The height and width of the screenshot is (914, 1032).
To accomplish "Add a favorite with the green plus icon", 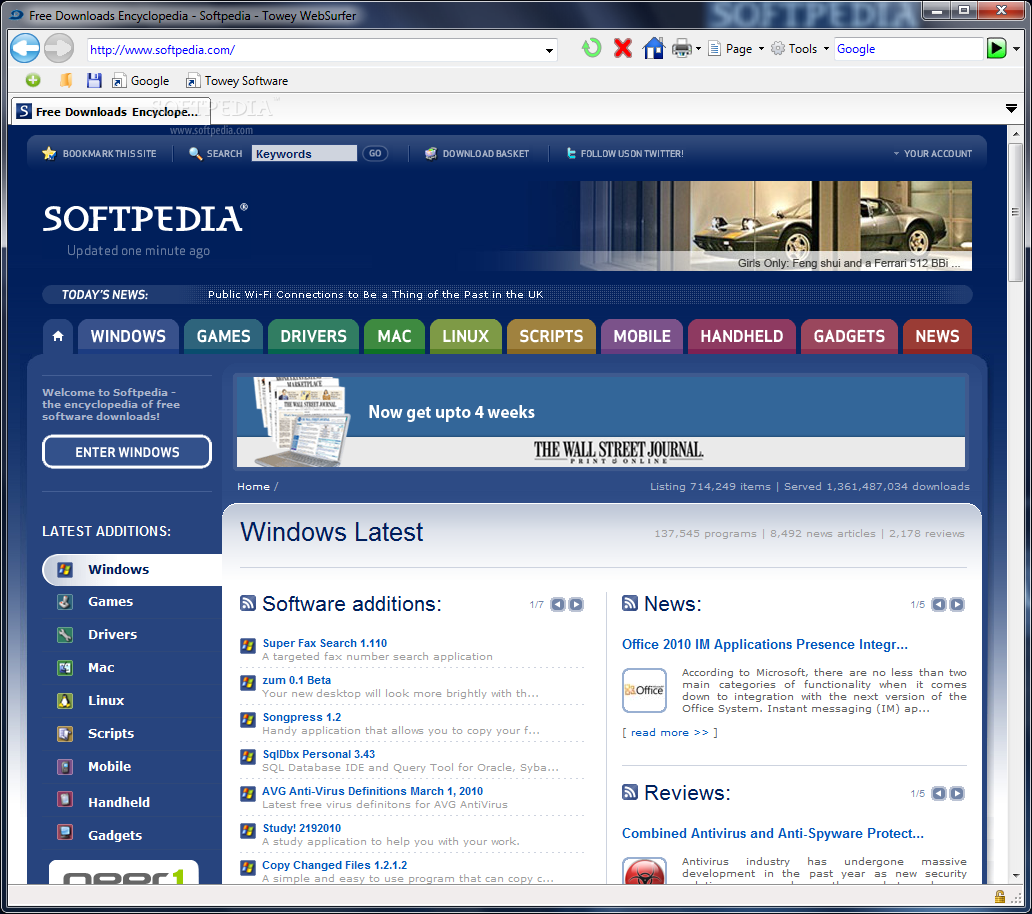I will [33, 80].
